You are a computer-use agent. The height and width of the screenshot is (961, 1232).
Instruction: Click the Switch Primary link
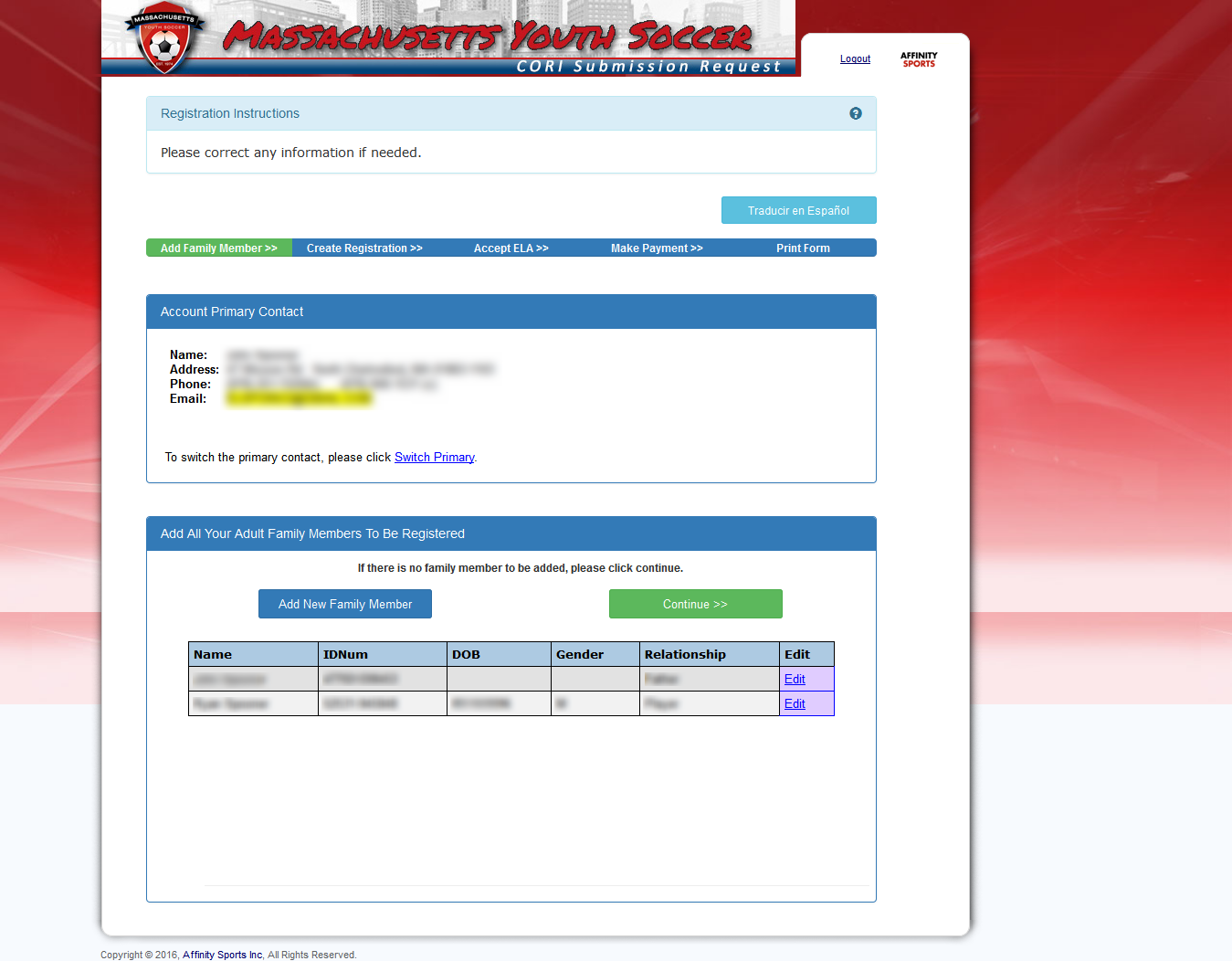click(434, 457)
